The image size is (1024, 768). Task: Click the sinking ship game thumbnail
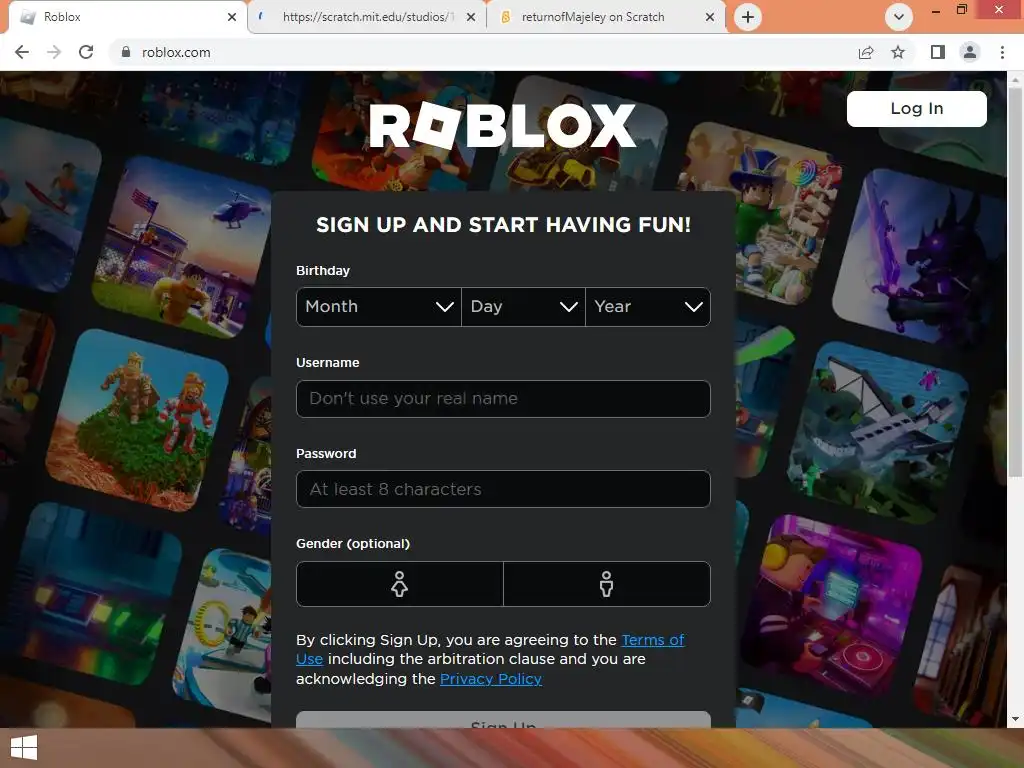(880, 431)
